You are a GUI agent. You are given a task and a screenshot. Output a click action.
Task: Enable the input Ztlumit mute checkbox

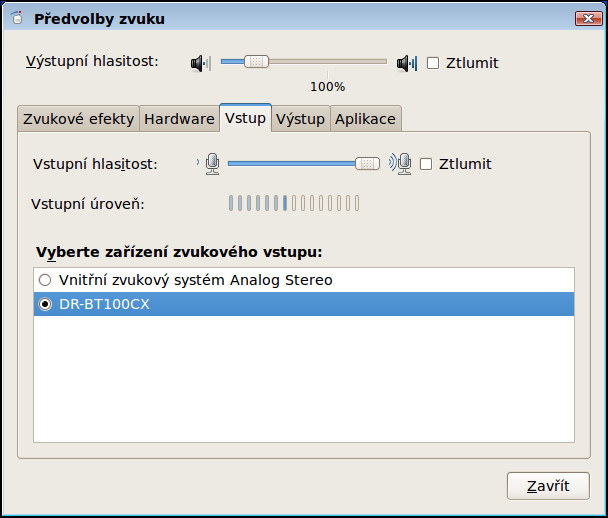click(x=426, y=164)
